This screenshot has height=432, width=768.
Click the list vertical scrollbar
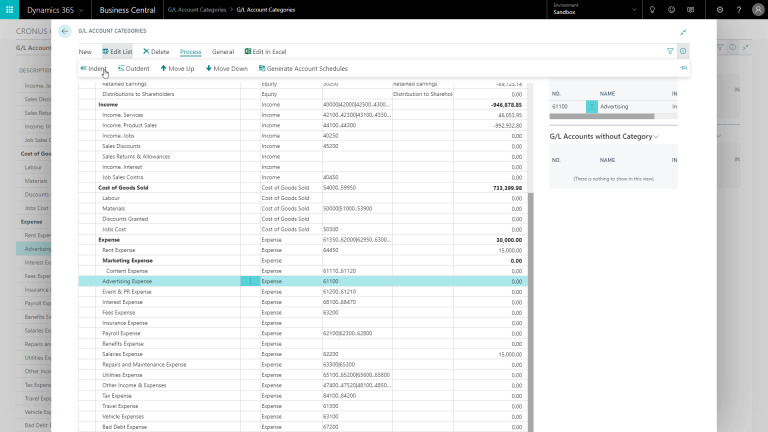530,312
